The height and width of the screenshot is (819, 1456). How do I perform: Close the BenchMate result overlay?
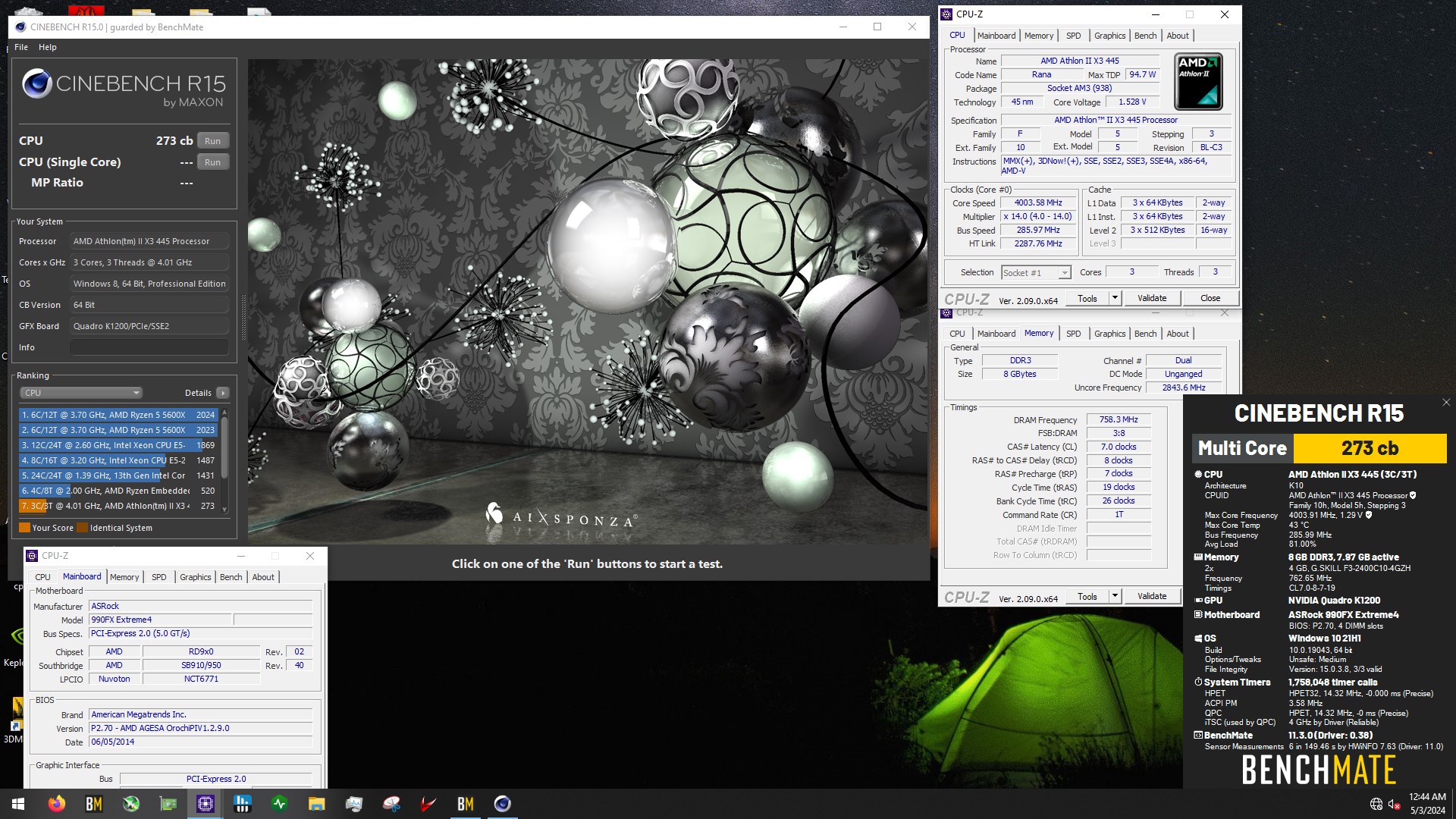pos(1446,403)
